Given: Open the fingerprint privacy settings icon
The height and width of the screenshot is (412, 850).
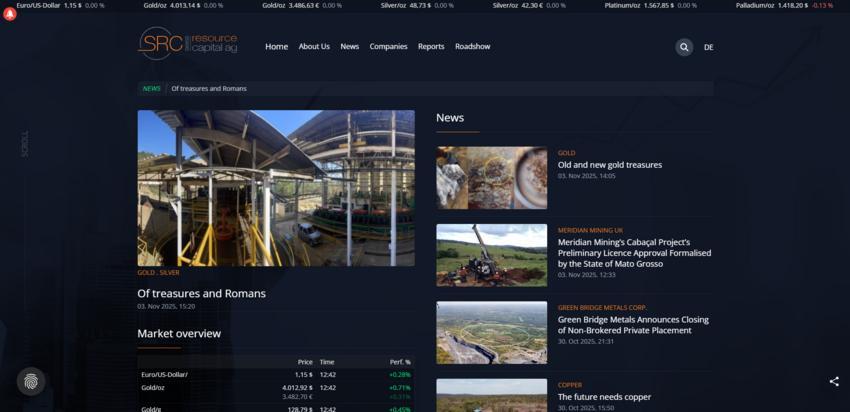Looking at the screenshot, I should (x=31, y=381).
